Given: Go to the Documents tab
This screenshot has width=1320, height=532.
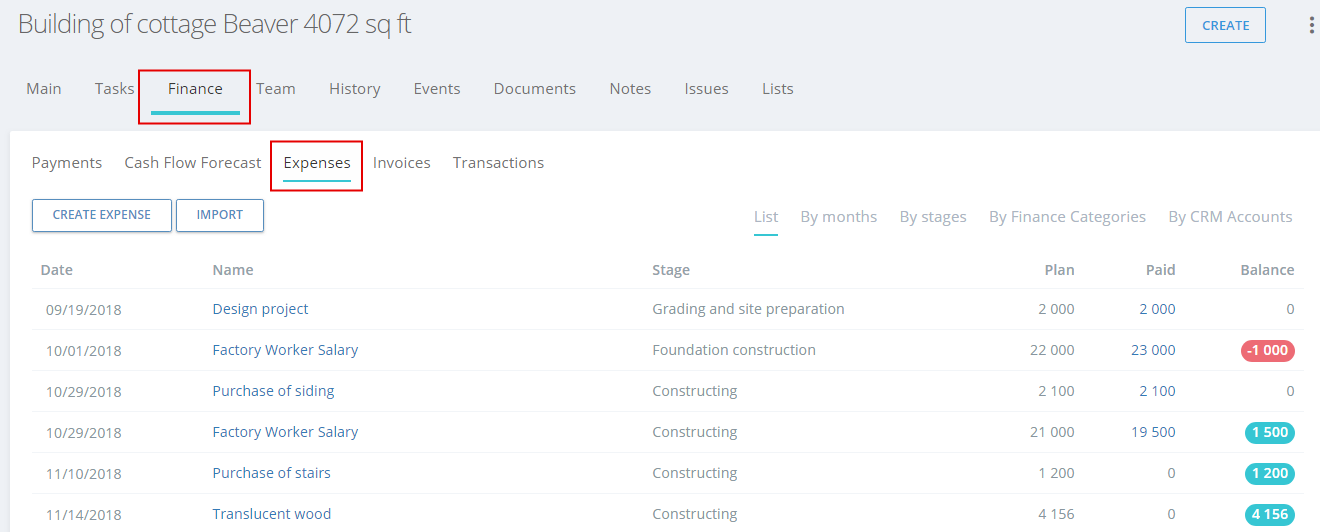Looking at the screenshot, I should point(535,89).
